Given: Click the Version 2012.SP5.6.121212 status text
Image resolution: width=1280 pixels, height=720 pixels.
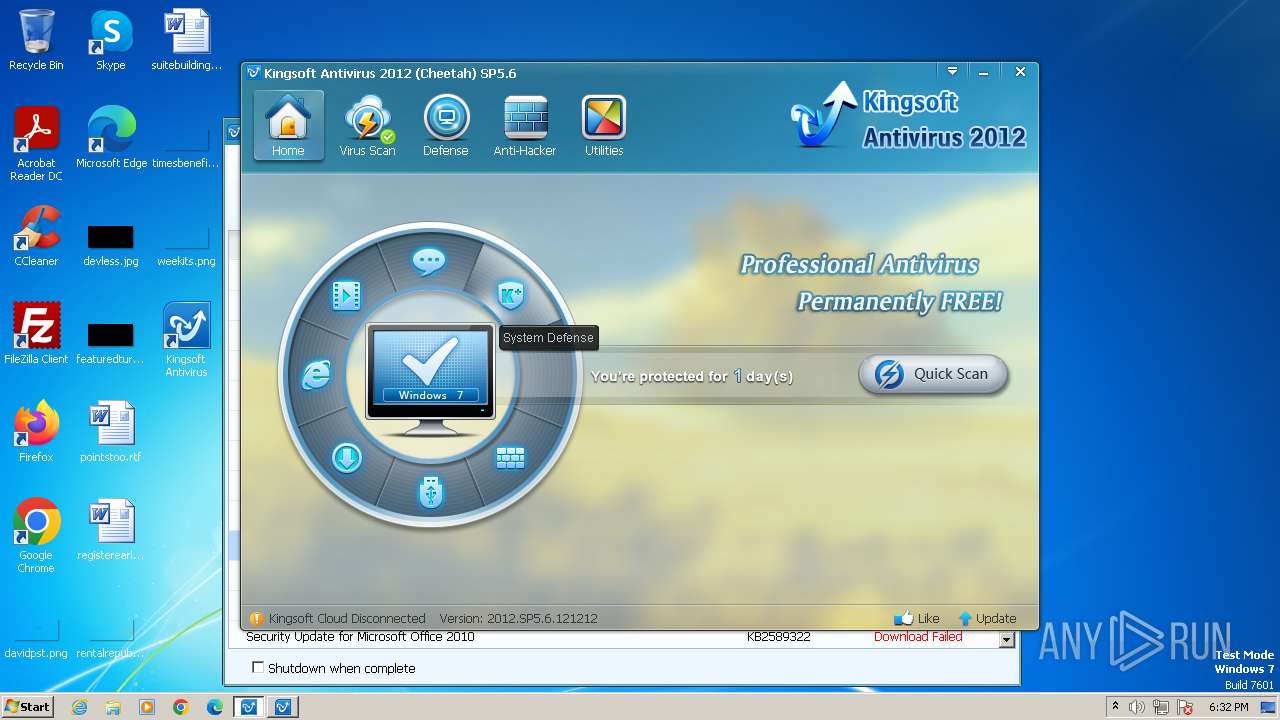Looking at the screenshot, I should tap(518, 618).
